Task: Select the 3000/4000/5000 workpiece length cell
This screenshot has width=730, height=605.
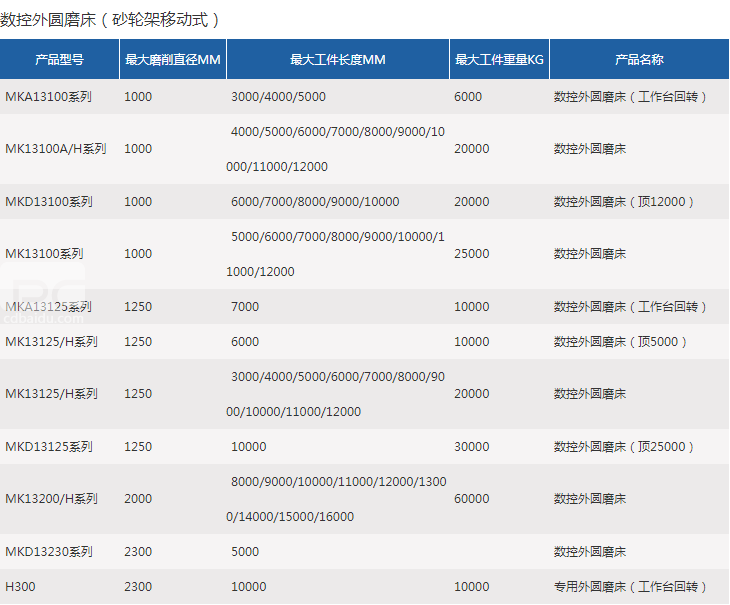Action: [x=278, y=97]
